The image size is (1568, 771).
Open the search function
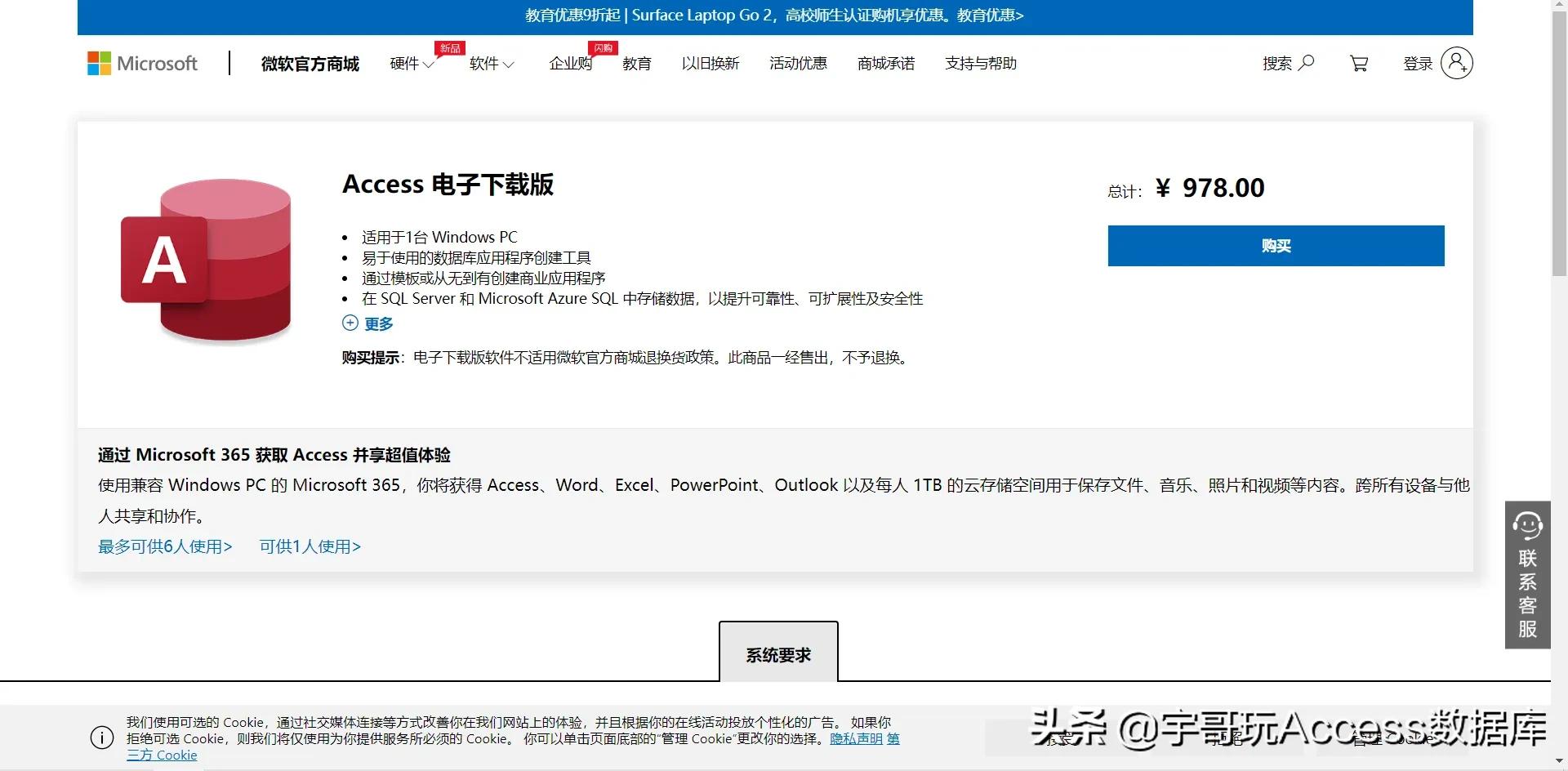pyautogui.click(x=1288, y=63)
